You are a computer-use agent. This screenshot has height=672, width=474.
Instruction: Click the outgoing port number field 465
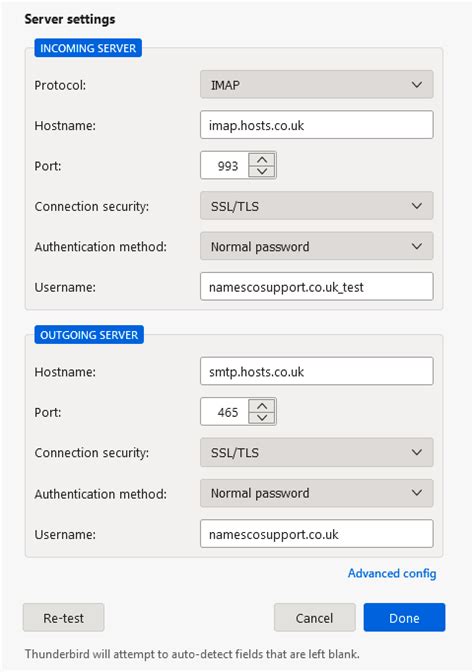point(225,412)
